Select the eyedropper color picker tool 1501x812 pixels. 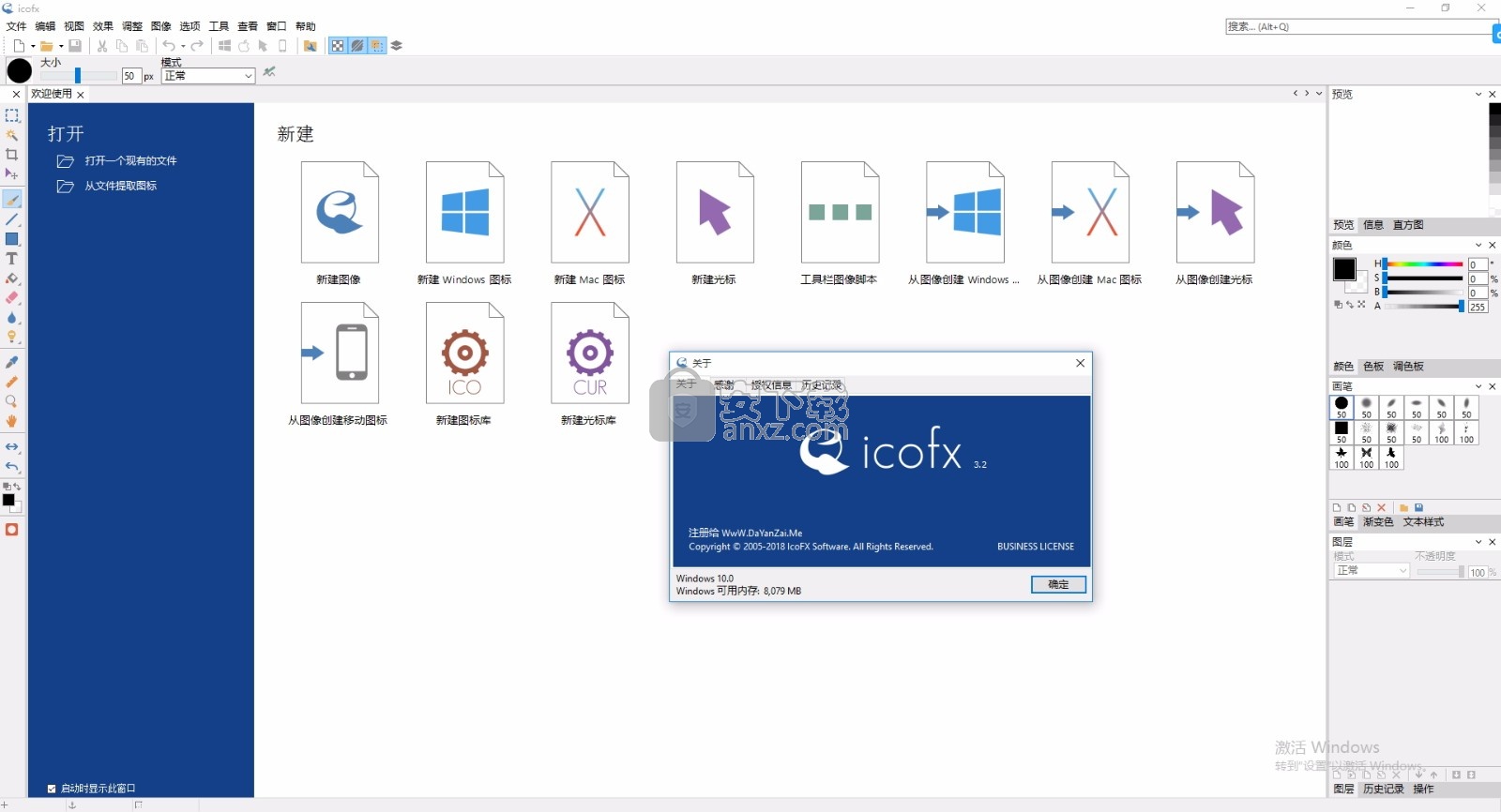point(12,362)
